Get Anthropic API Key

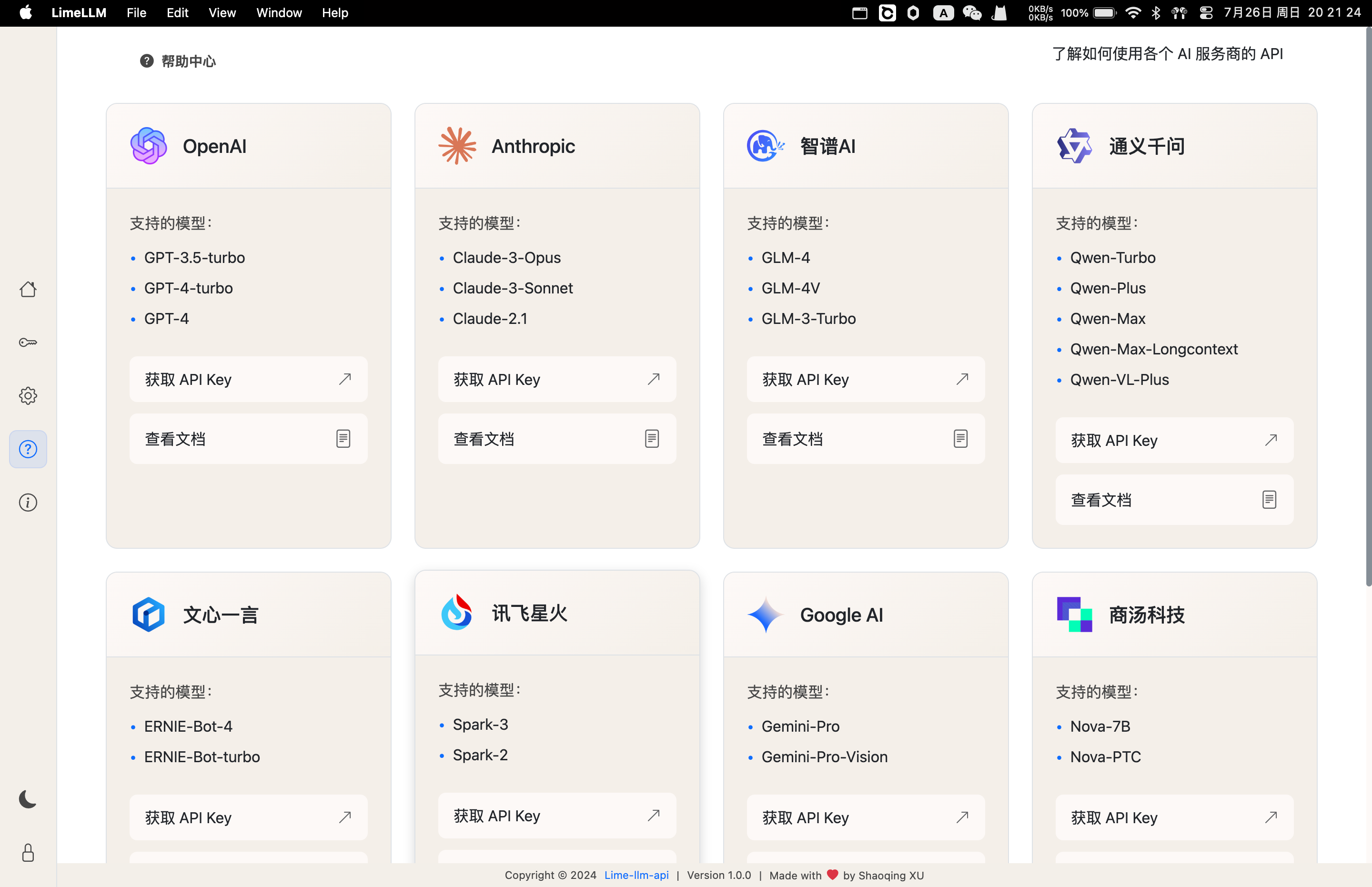[557, 379]
